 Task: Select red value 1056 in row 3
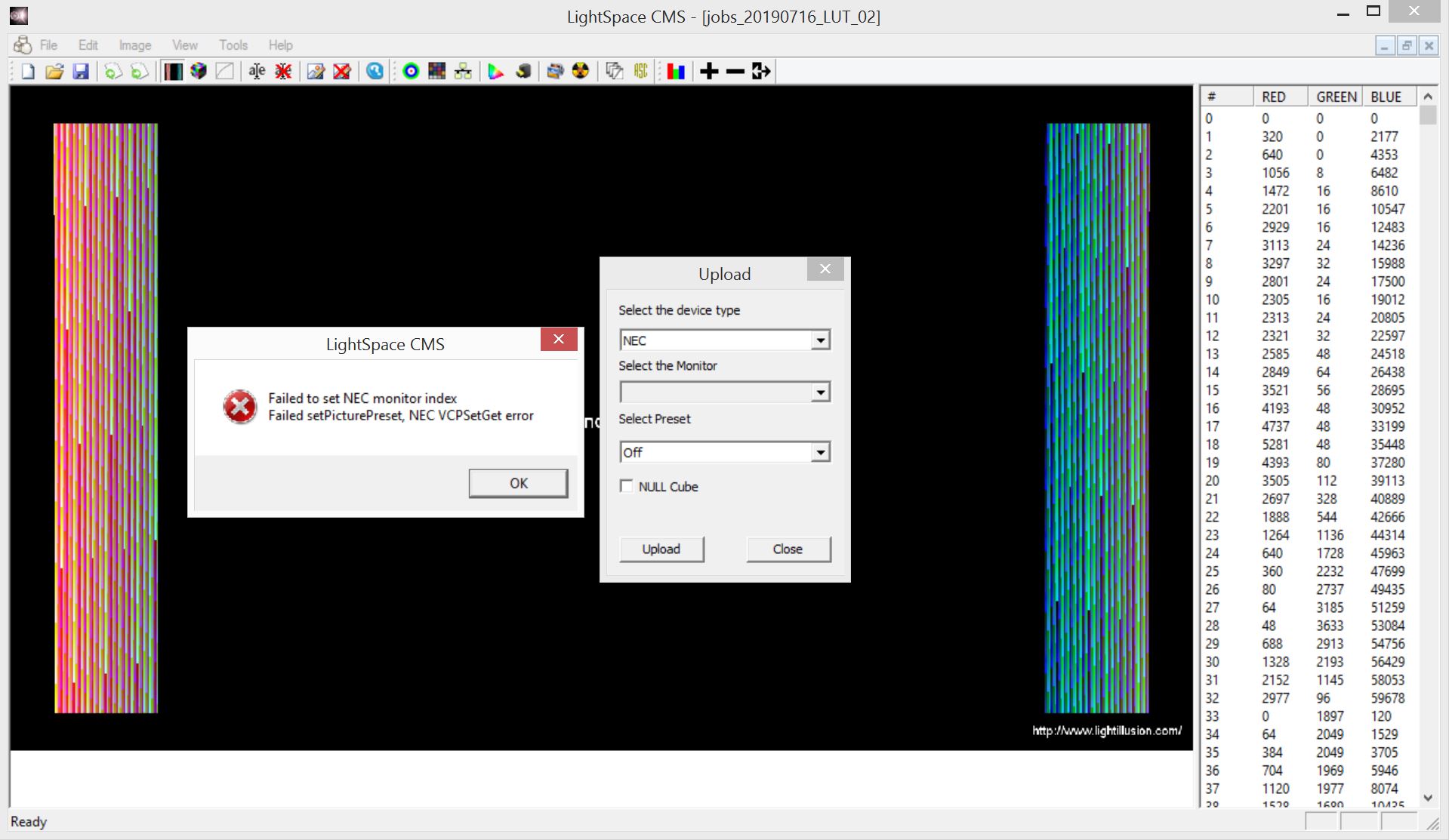1275,173
